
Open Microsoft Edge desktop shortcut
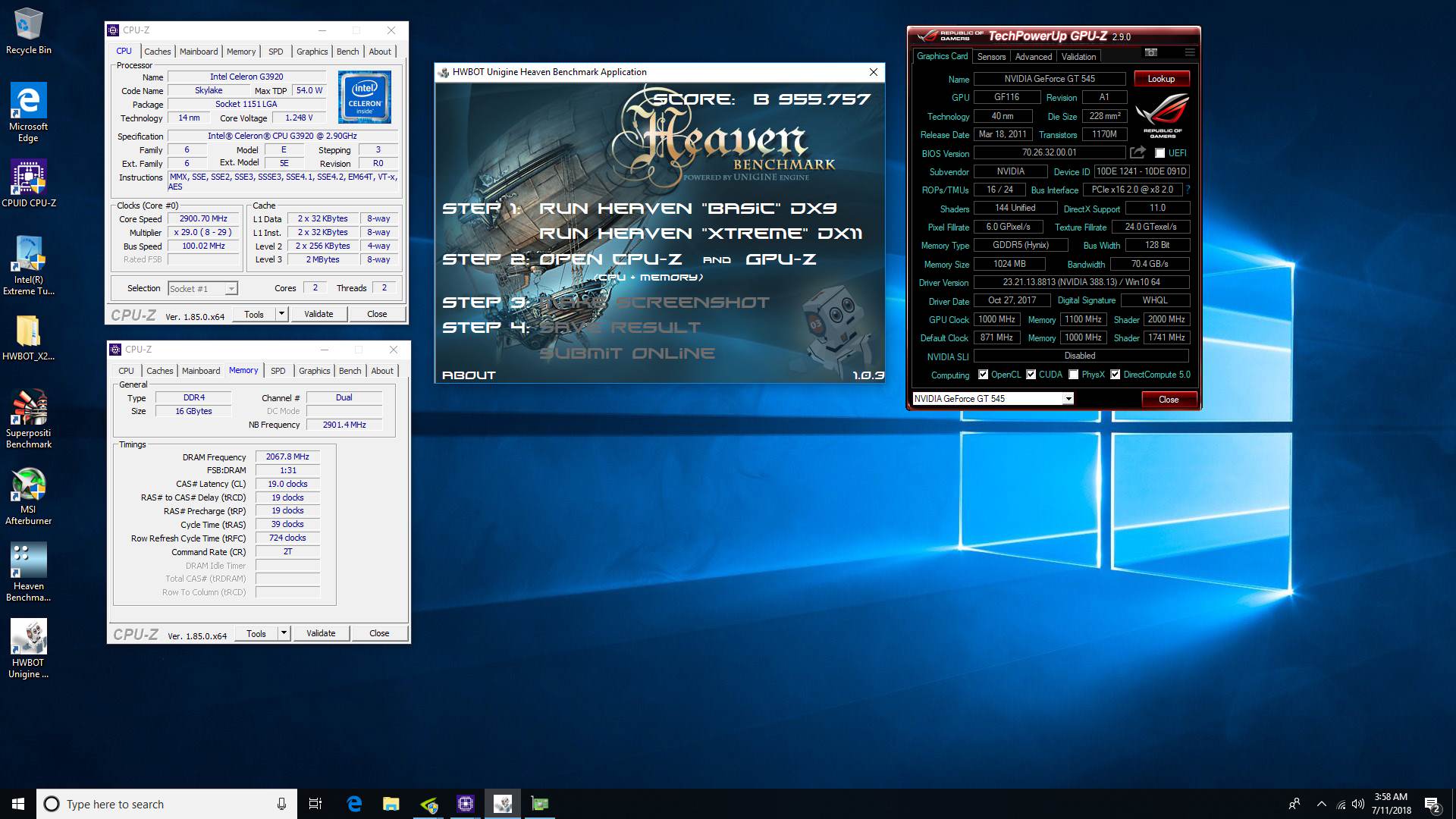tap(28, 112)
